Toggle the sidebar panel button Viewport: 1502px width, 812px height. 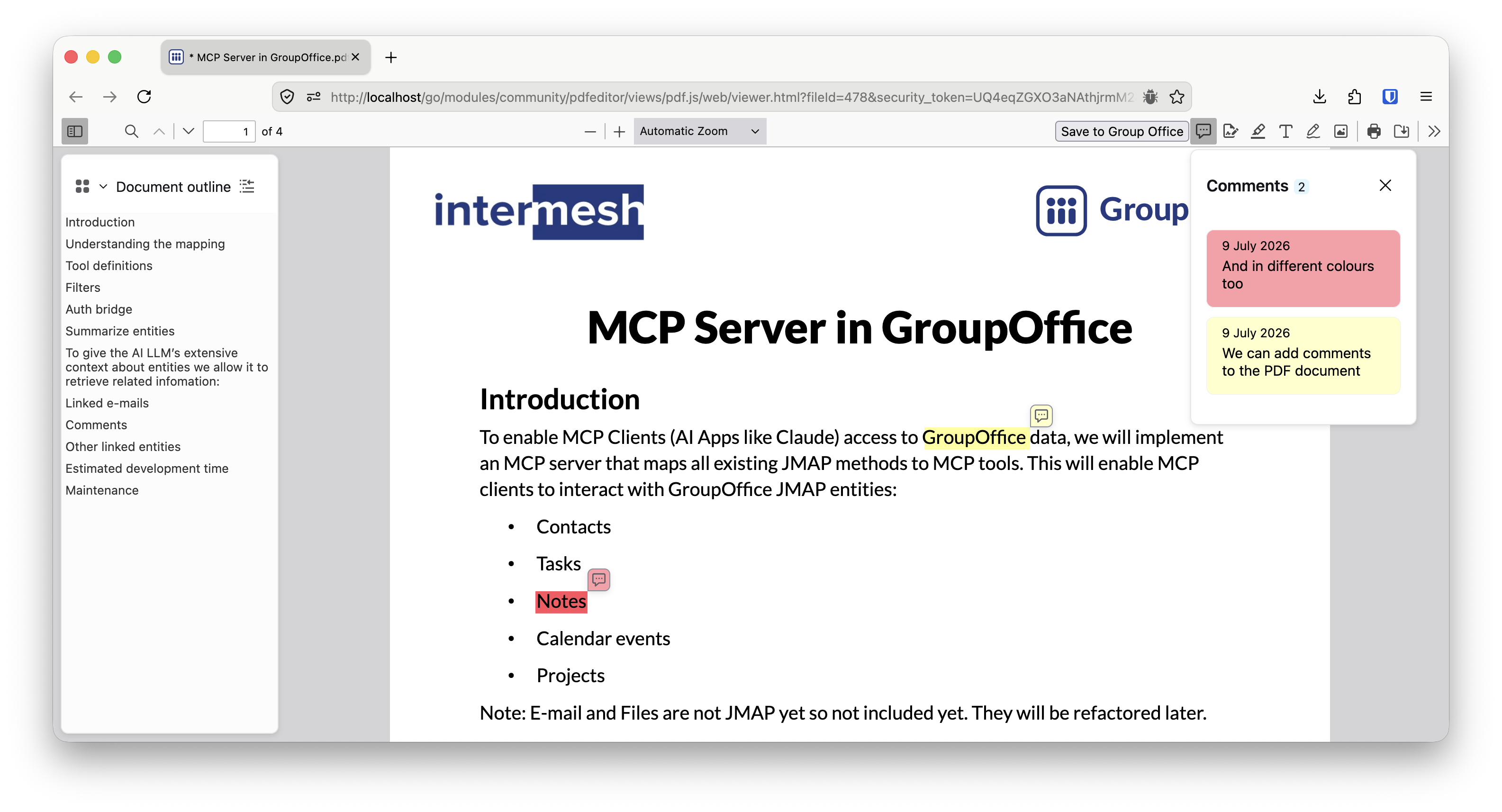[x=75, y=131]
